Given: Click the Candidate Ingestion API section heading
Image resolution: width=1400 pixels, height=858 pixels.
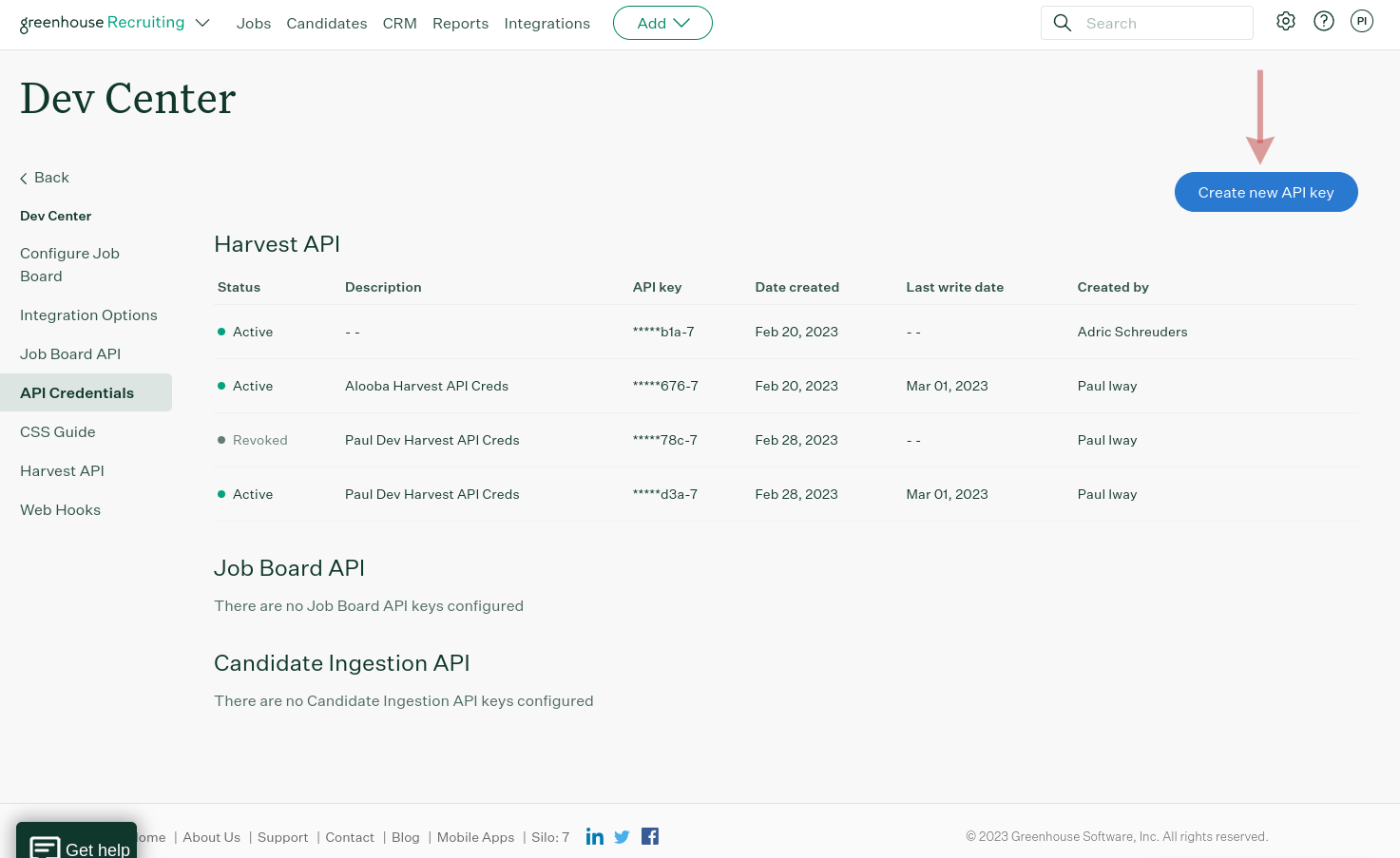Looking at the screenshot, I should click(342, 663).
